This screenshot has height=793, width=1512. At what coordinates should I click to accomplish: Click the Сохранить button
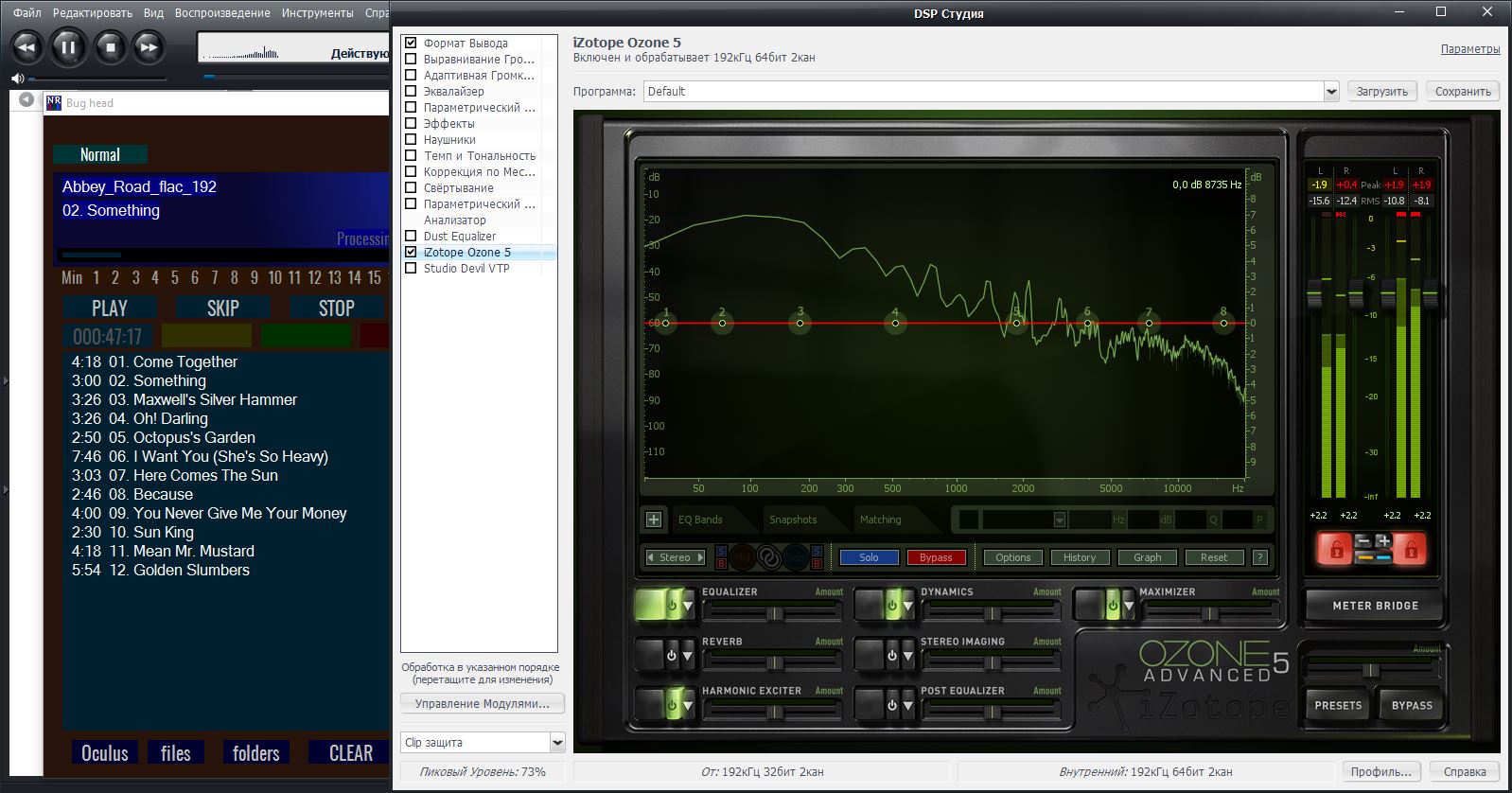[1463, 92]
